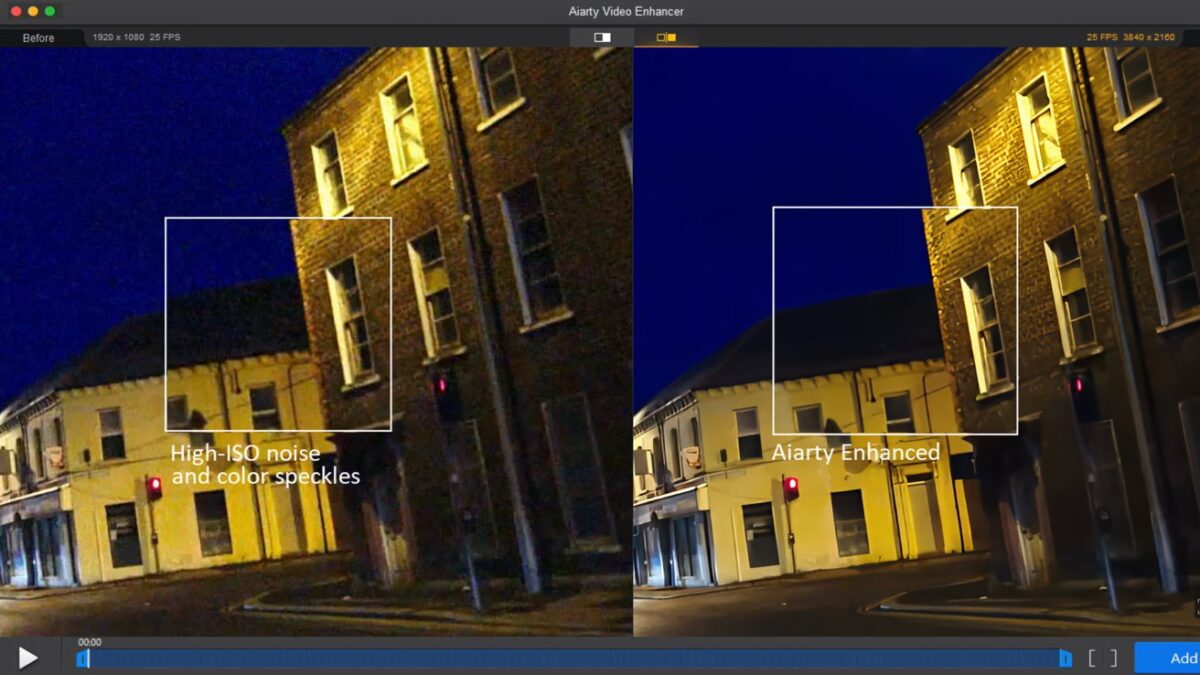Set trim start with left bracket icon
The image size is (1200, 675).
pyautogui.click(x=1093, y=658)
